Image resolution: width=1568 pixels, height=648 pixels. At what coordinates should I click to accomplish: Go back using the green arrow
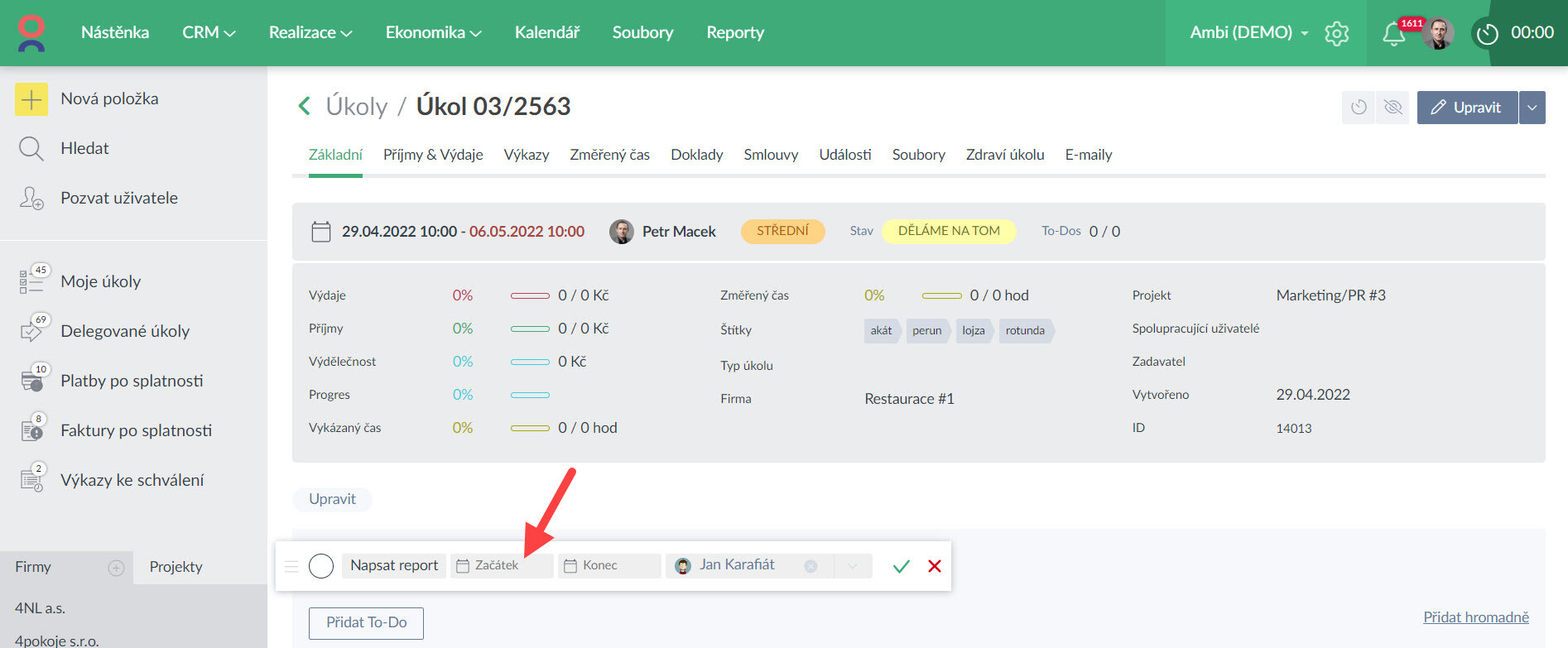pos(304,106)
